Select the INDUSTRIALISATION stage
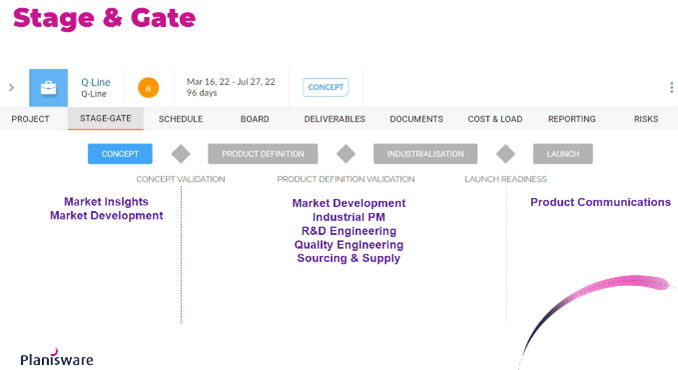This screenshot has width=678, height=370. click(425, 154)
